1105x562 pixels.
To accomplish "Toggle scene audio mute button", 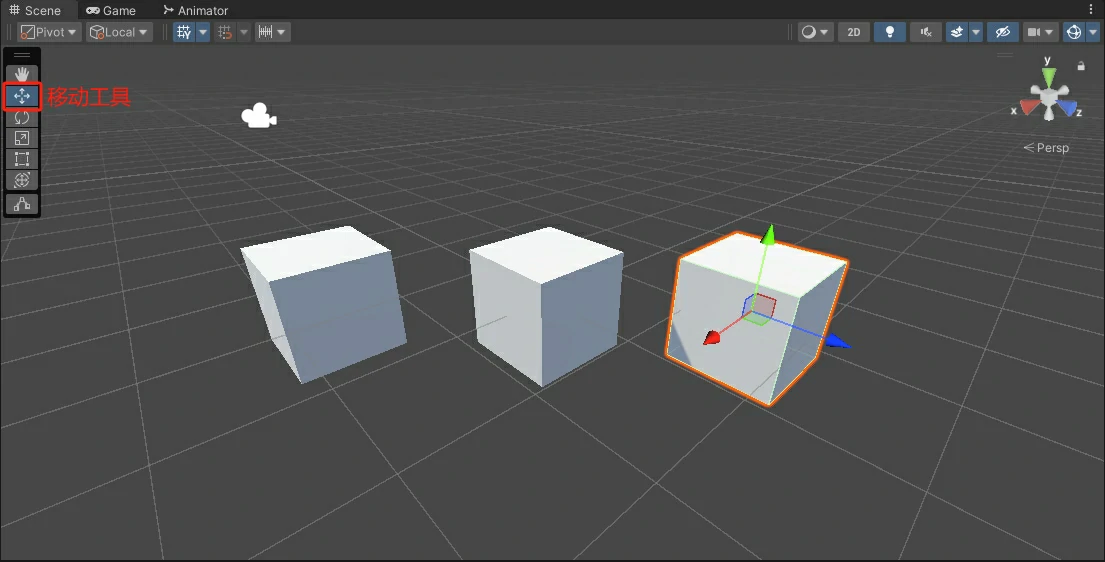I will click(x=926, y=32).
